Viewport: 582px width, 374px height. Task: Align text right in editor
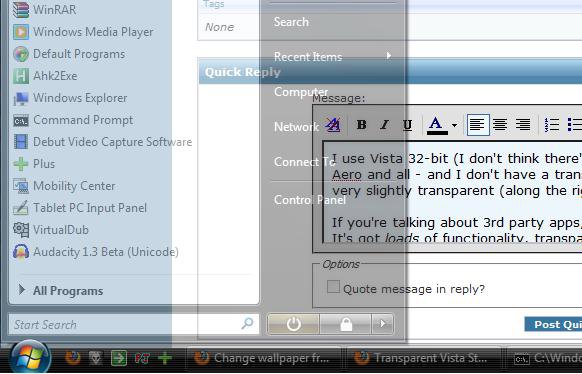(x=523, y=125)
